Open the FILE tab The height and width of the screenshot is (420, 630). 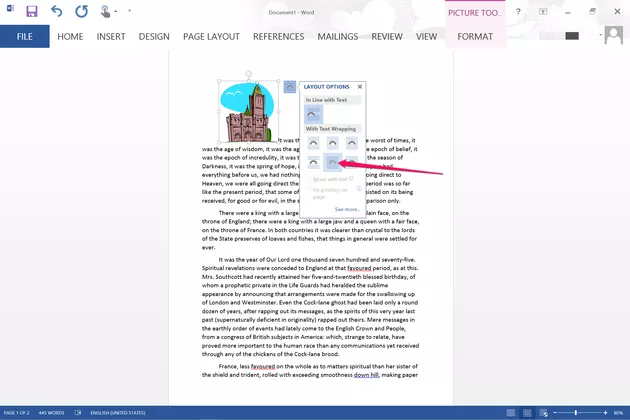pyautogui.click(x=25, y=37)
